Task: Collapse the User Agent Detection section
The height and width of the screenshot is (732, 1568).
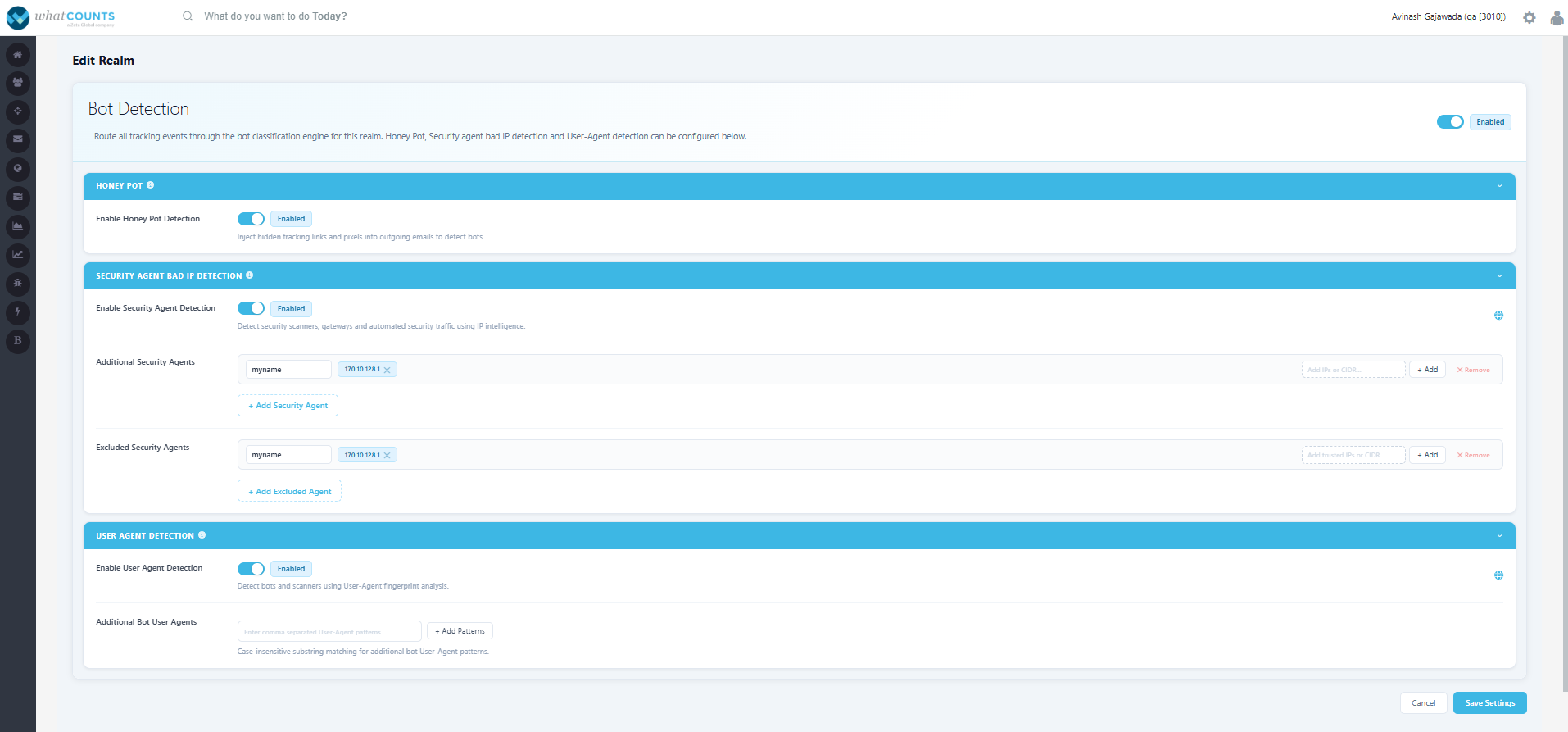Action: click(1499, 536)
